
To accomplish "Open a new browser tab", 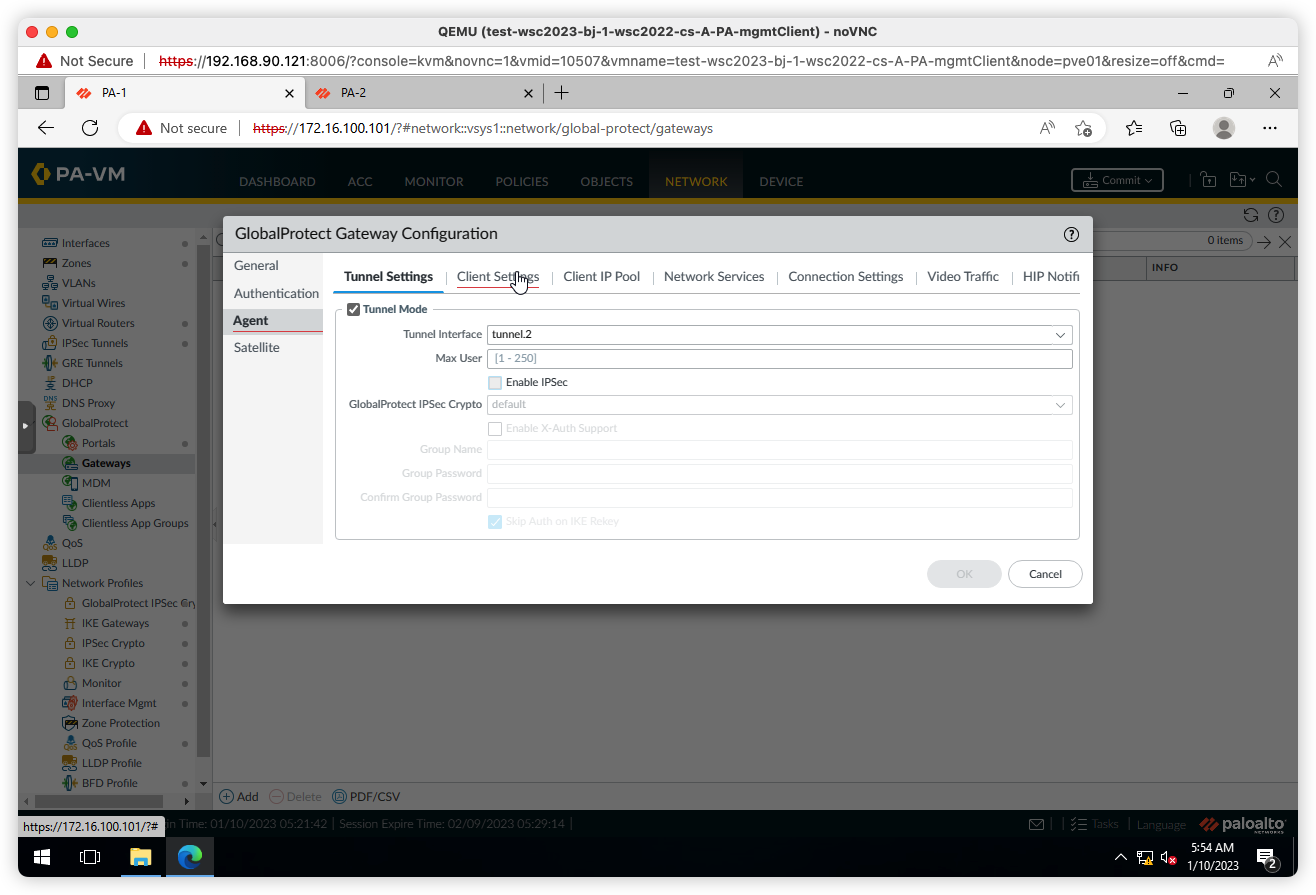I will (x=562, y=93).
